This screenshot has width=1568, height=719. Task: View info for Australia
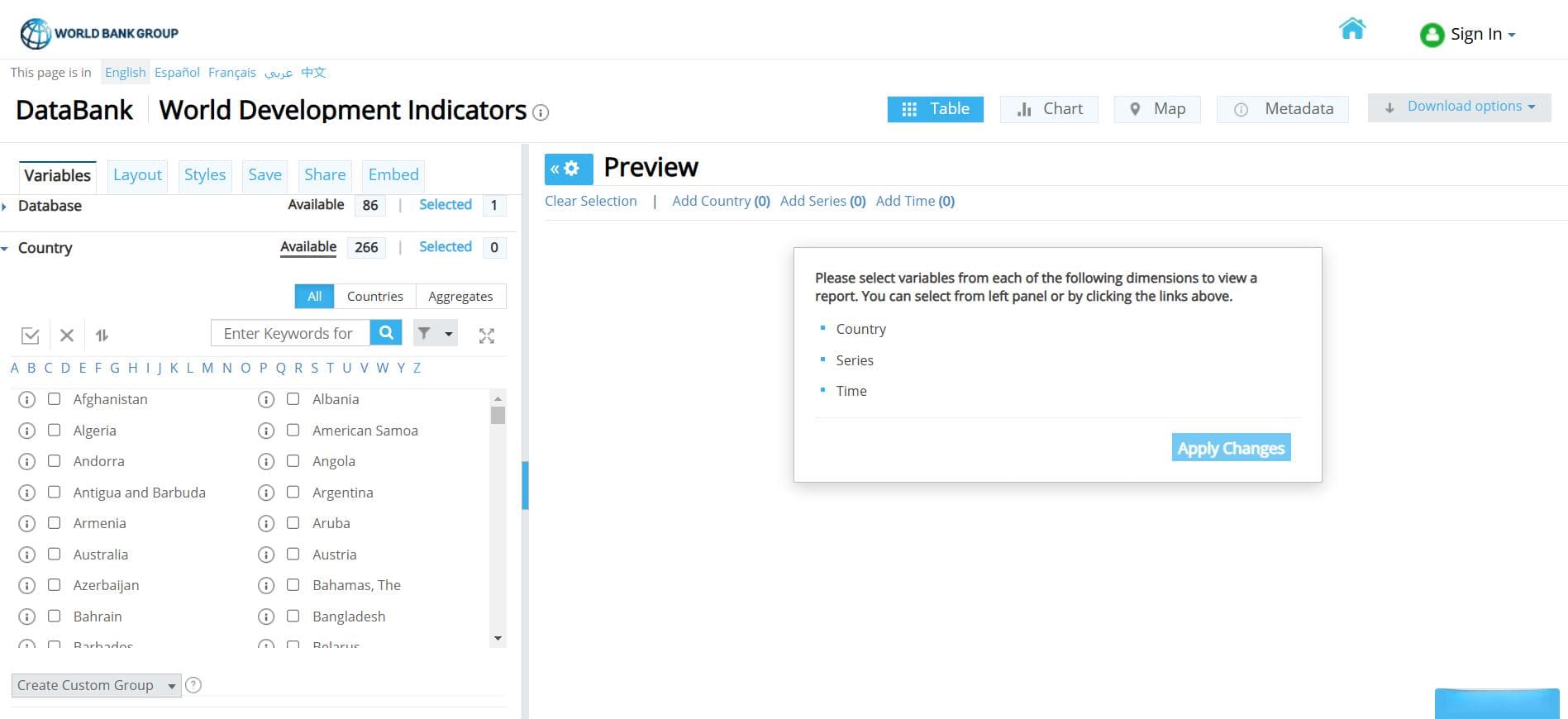[27, 555]
